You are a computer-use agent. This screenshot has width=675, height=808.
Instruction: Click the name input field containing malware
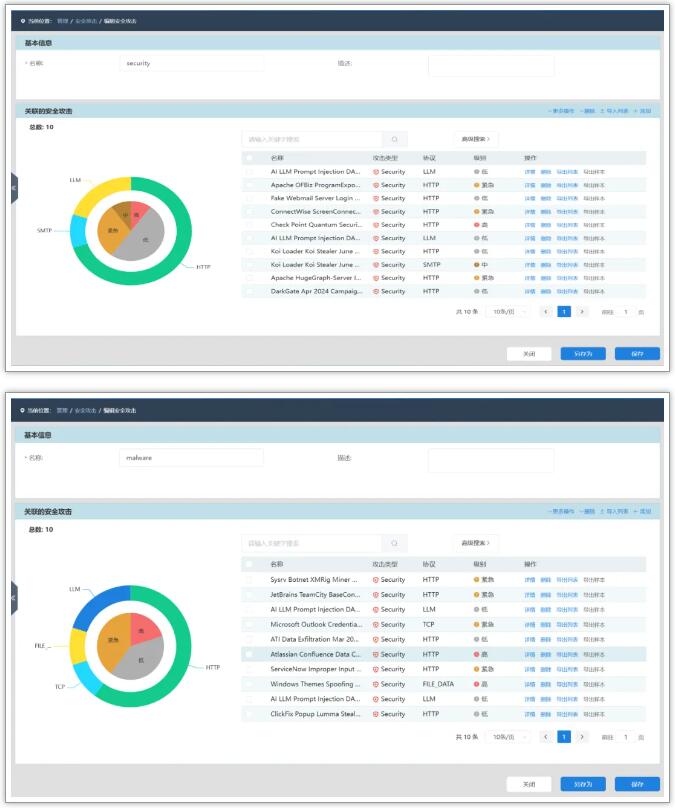pyautogui.click(x=190, y=458)
